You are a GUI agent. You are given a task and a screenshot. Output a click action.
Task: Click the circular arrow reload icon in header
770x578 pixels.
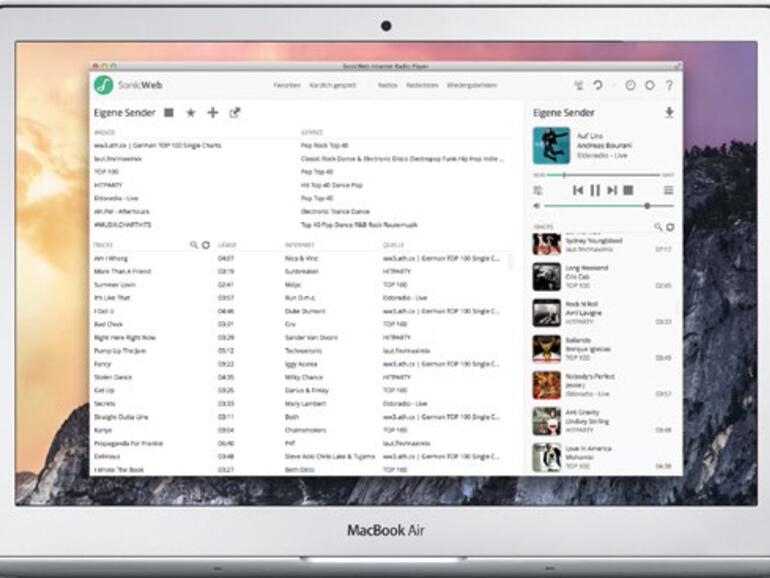pyautogui.click(x=598, y=85)
